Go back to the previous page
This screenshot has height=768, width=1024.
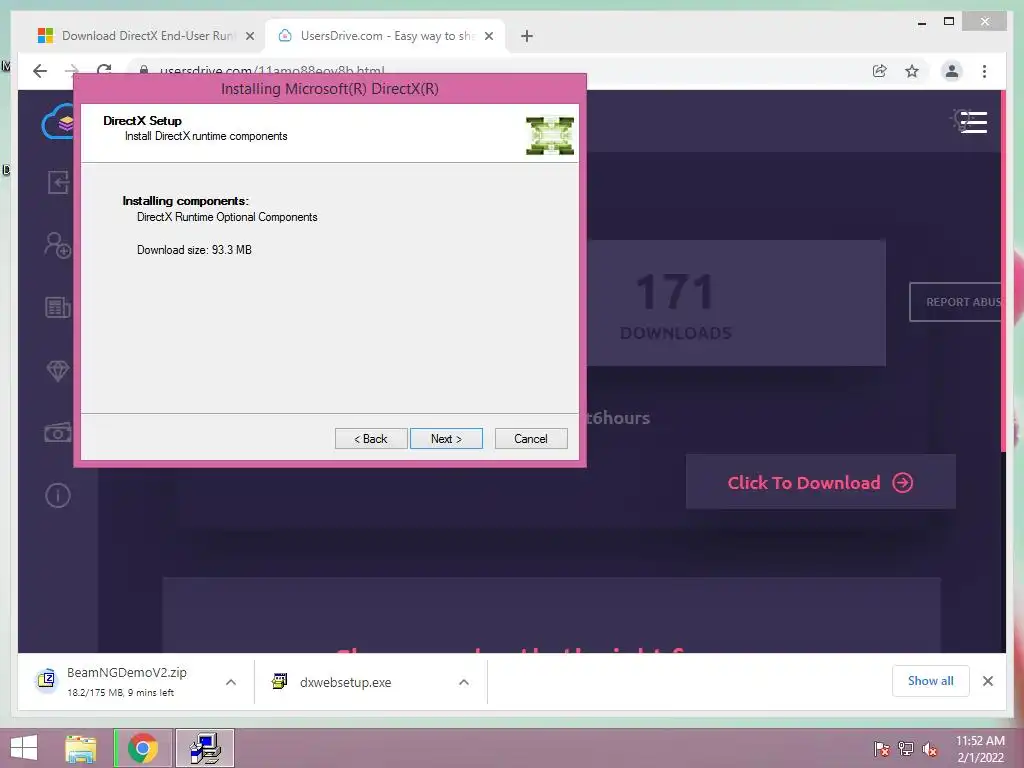[40, 71]
